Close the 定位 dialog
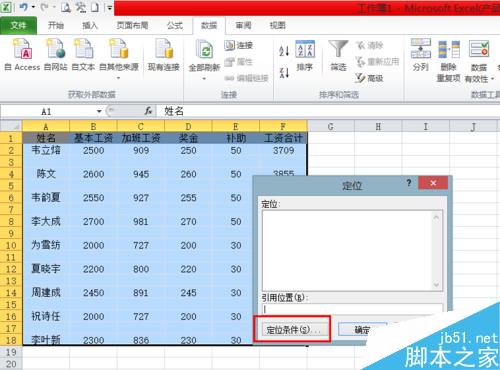This screenshot has height=370, width=500. tap(433, 183)
